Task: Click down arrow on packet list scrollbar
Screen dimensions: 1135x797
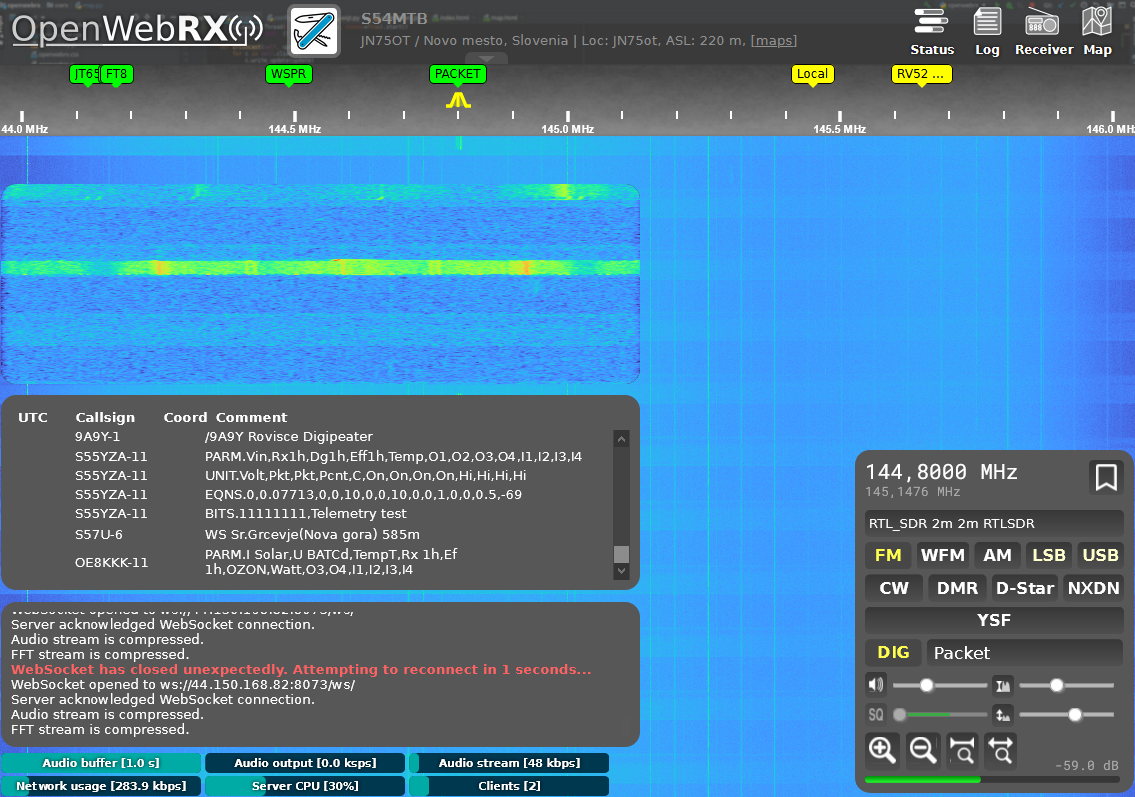Action: (621, 571)
